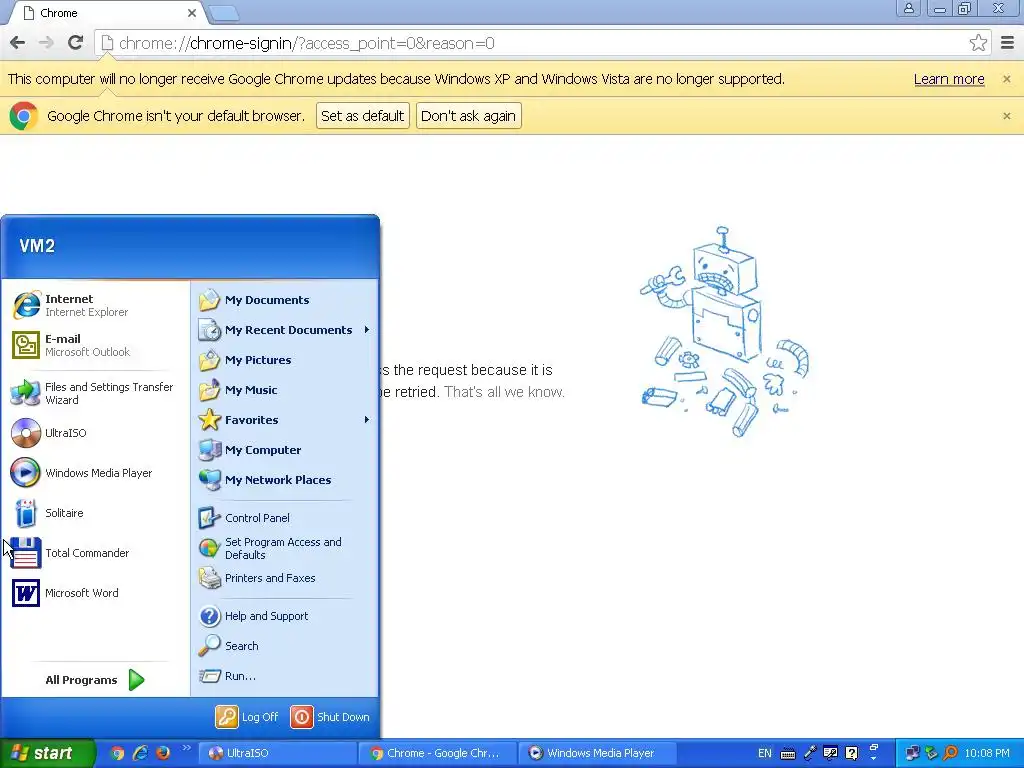Open Set Program Access and Defaults
Screen dimensions: 1024x768
pos(285,548)
